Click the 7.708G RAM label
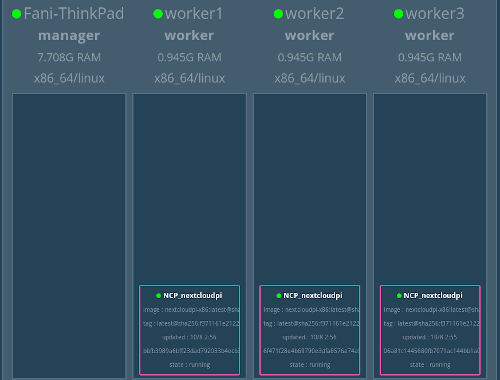This screenshot has width=500, height=380. coord(69,57)
